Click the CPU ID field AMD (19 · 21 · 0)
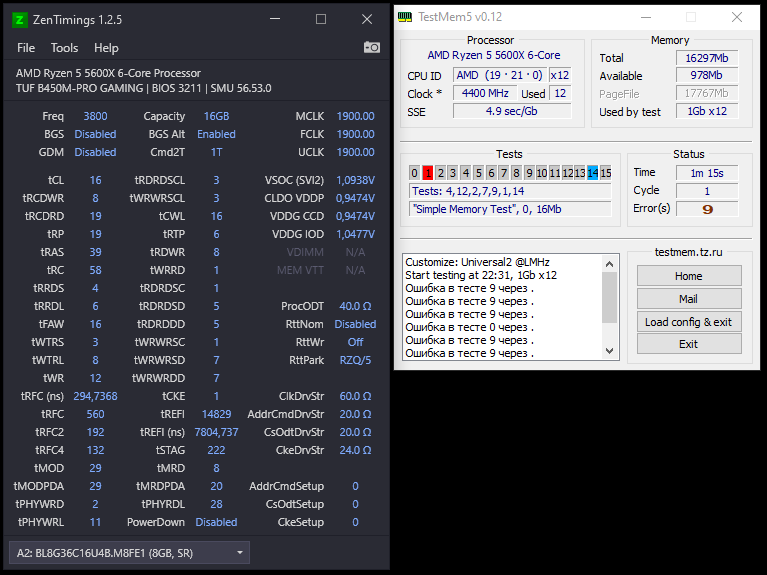This screenshot has height=575, width=767. 499,75
